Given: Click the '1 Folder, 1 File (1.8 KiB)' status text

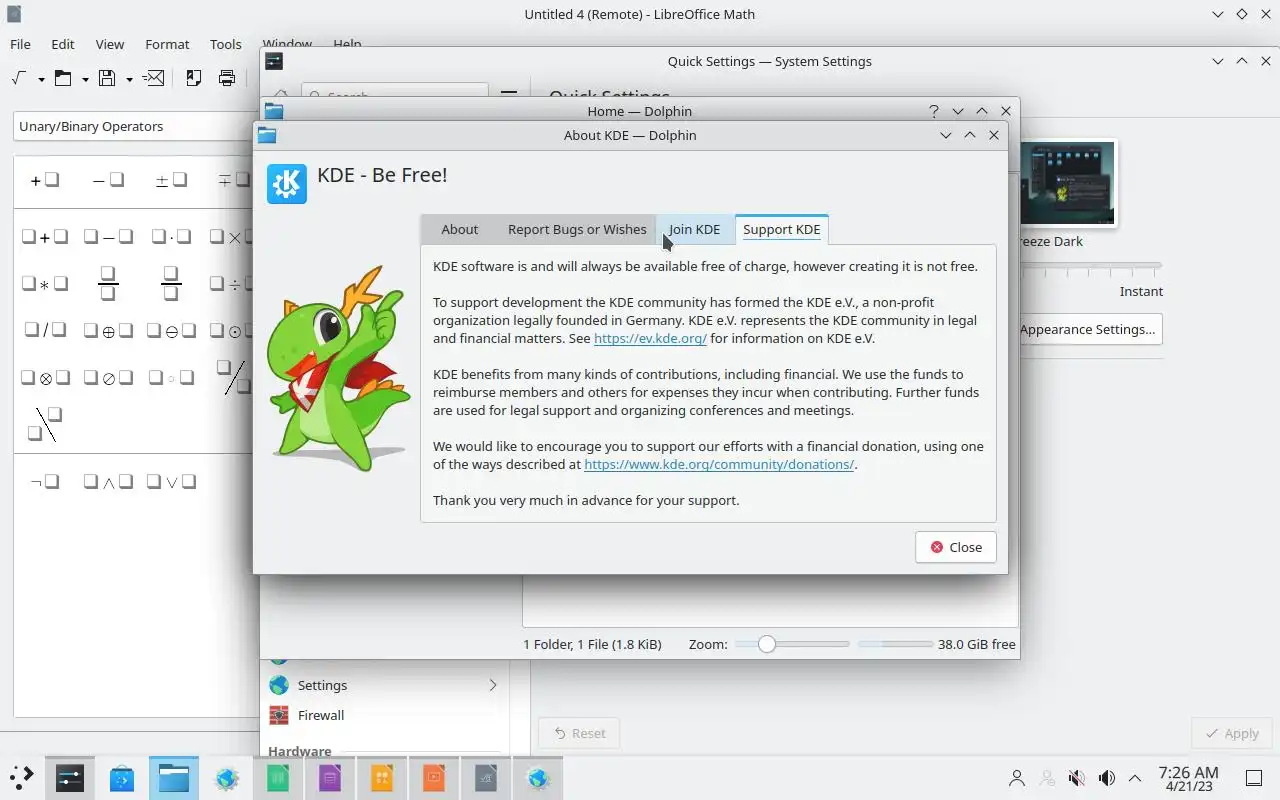Looking at the screenshot, I should click(x=592, y=644).
